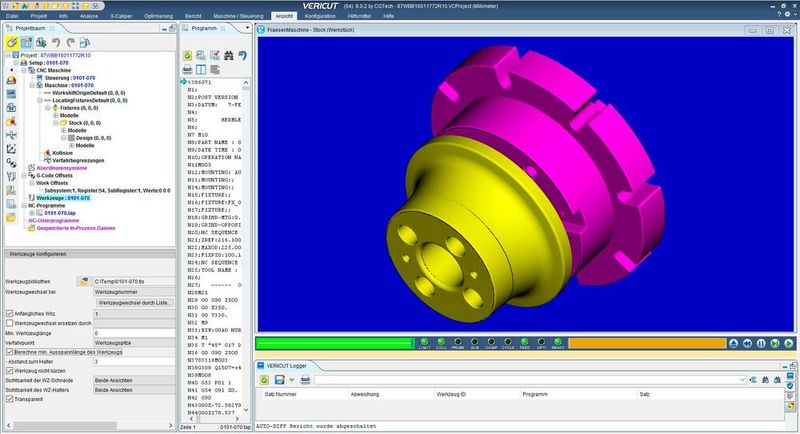Click the highlighted first Projektbaum toolbar icon
This screenshot has width=800, height=434.
12,42
